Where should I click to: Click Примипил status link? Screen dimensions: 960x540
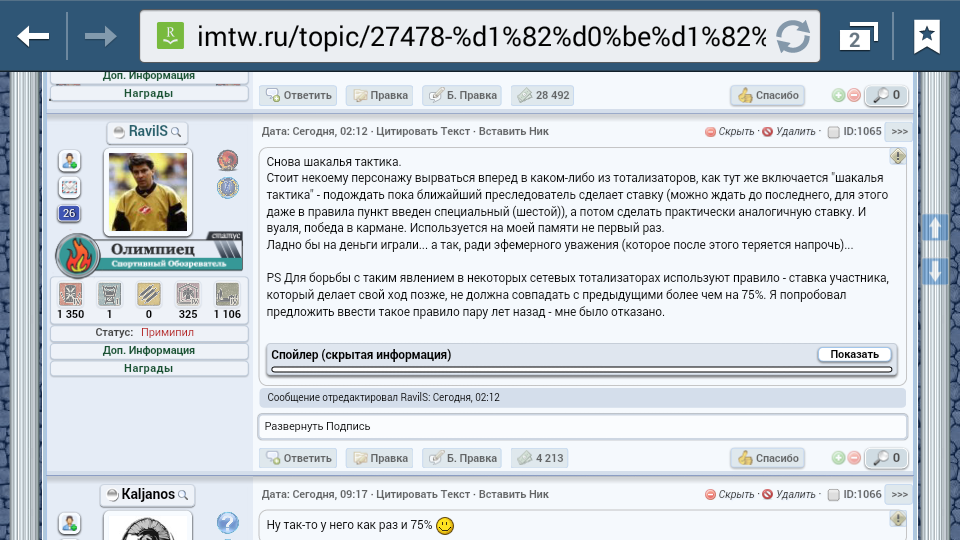[167, 332]
